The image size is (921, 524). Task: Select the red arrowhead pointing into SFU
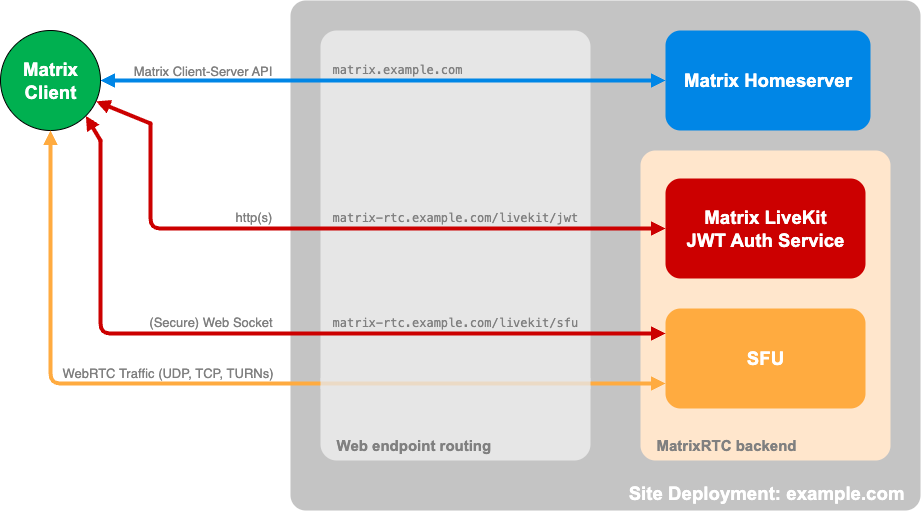[658, 334]
